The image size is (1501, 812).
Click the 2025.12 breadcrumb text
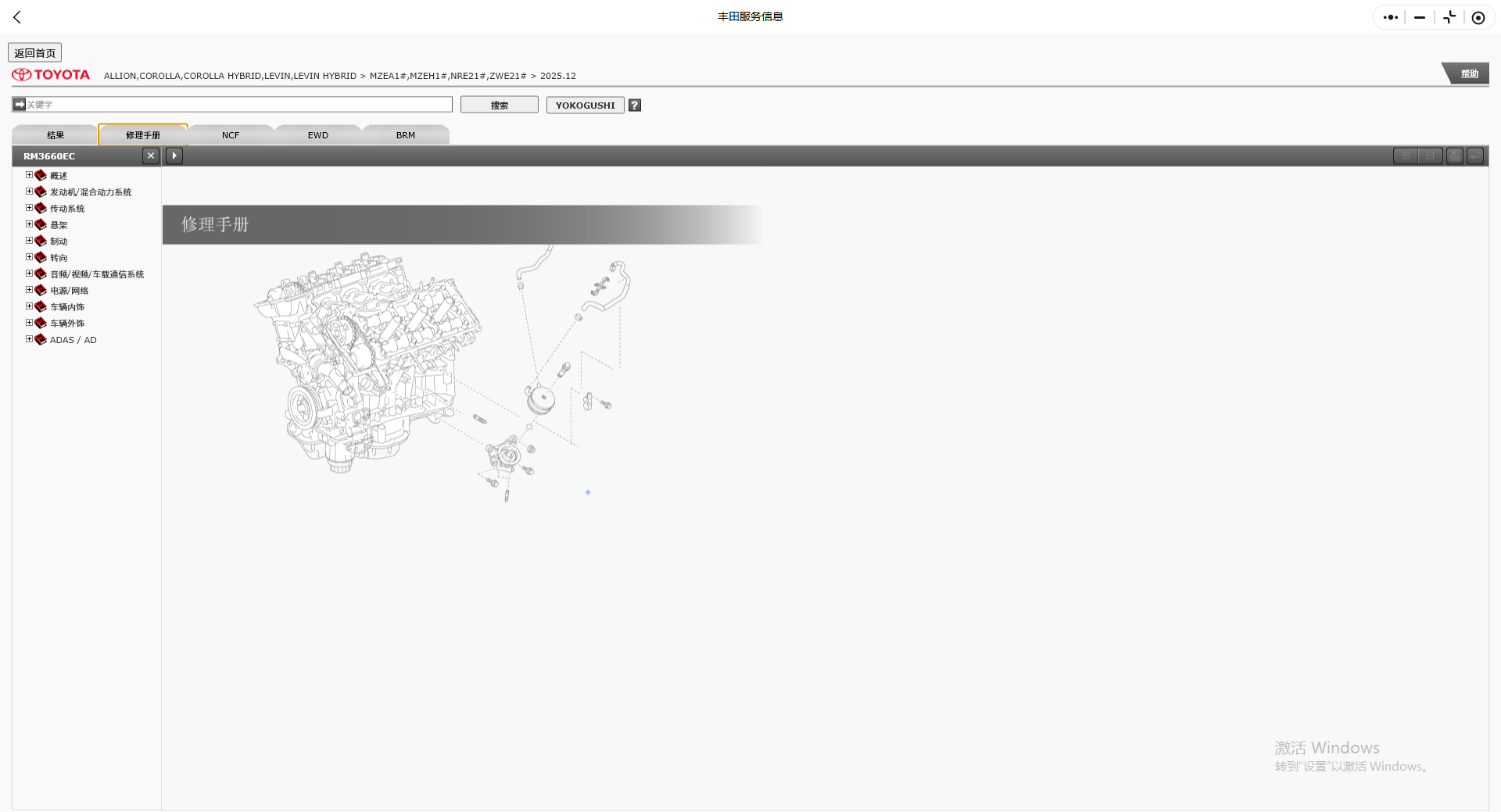pyautogui.click(x=558, y=76)
